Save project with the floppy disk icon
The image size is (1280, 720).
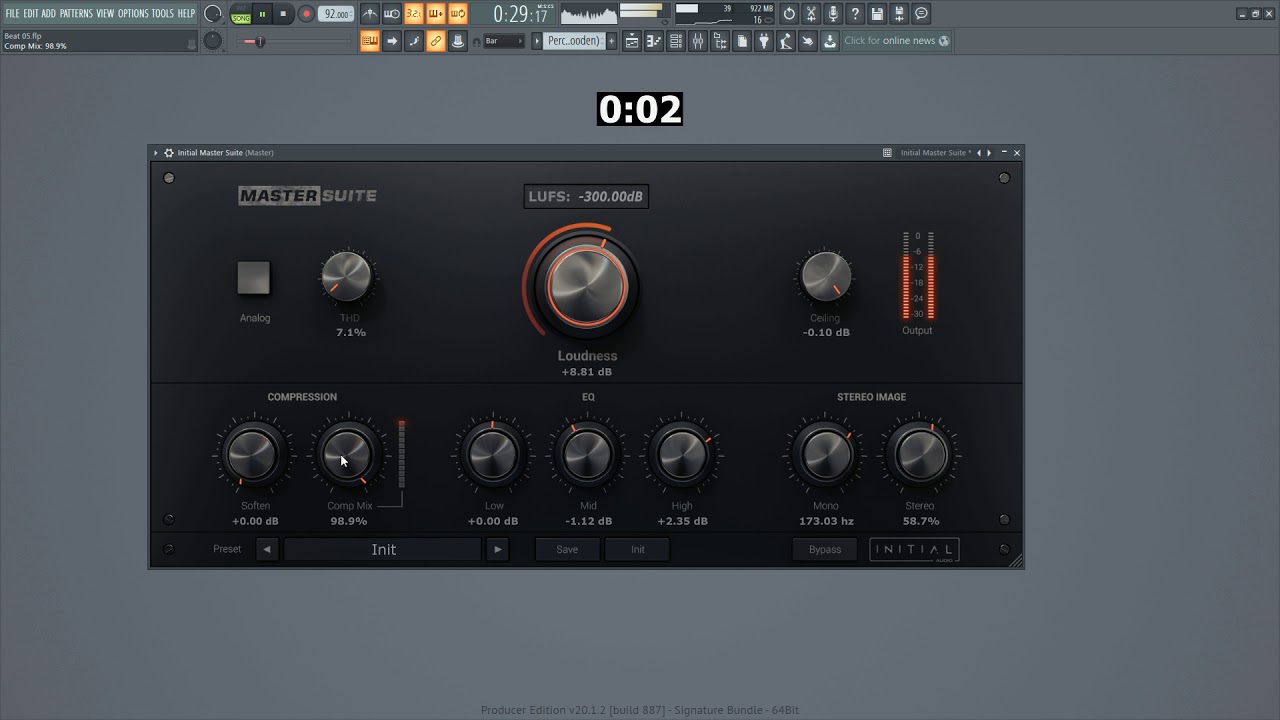click(x=877, y=14)
